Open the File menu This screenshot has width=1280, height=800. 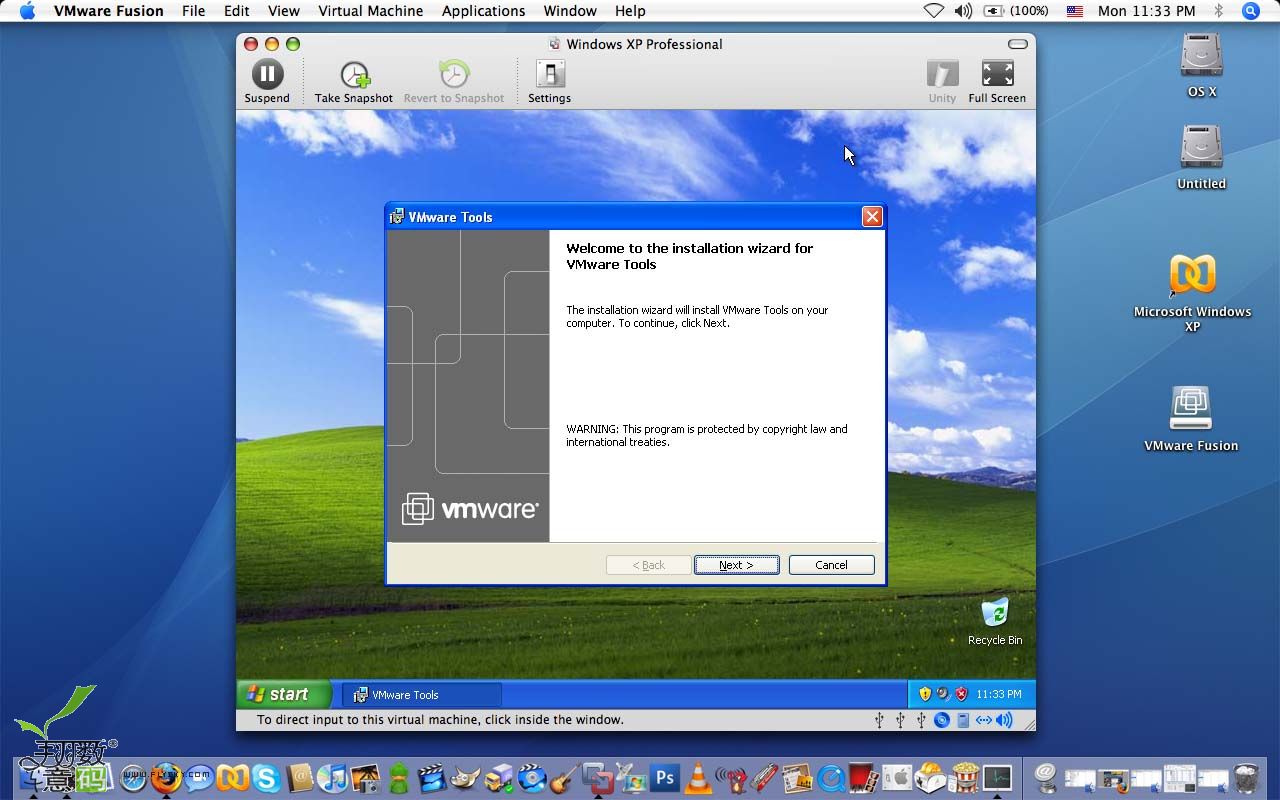pos(193,11)
